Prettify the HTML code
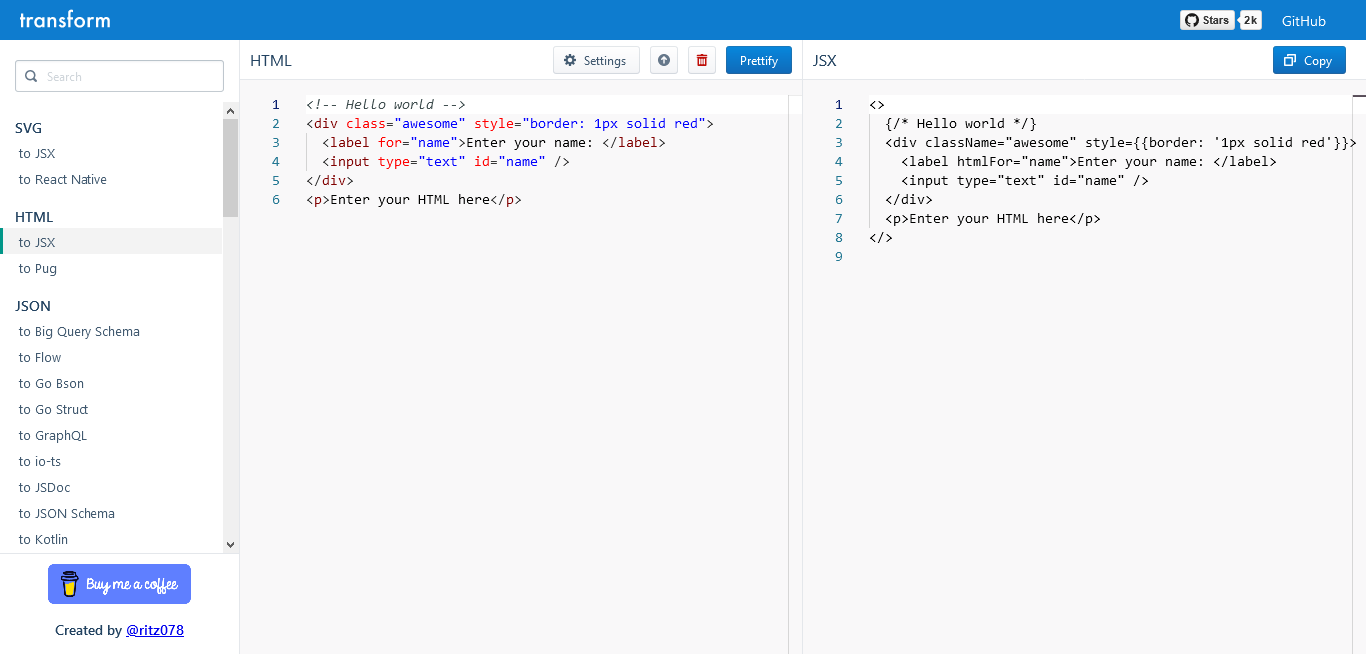This screenshot has width=1366, height=654. tap(758, 60)
